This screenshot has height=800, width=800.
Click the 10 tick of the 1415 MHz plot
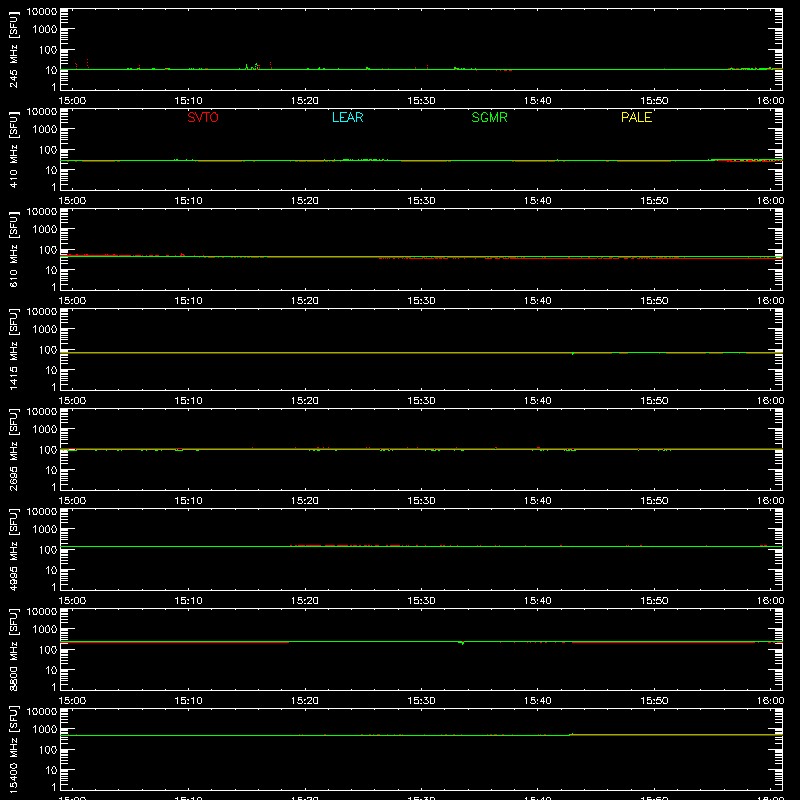51,370
